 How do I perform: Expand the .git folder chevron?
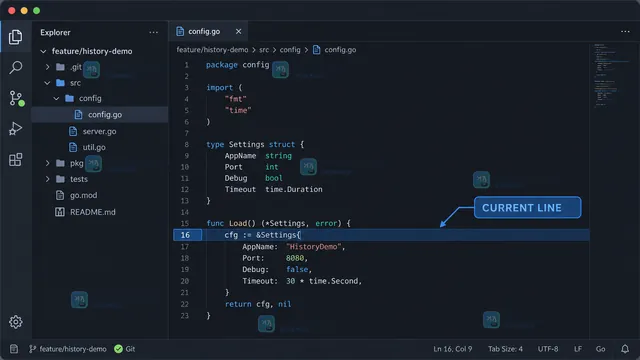(x=47, y=67)
